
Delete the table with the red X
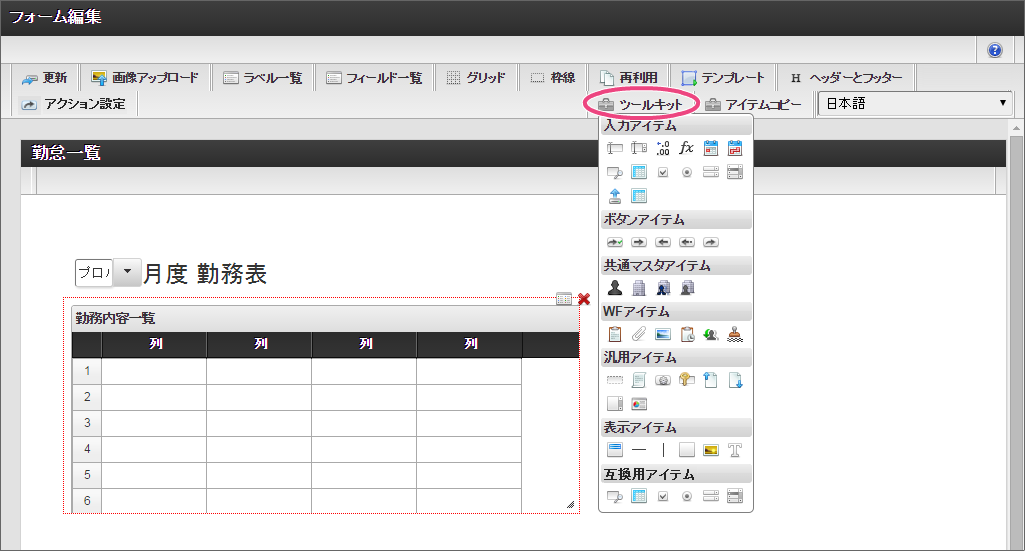584,299
